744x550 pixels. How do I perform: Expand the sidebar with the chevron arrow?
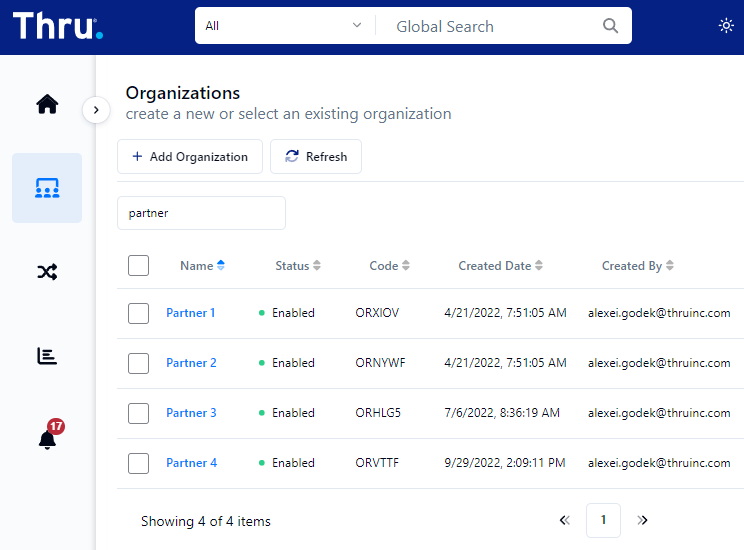(x=96, y=110)
